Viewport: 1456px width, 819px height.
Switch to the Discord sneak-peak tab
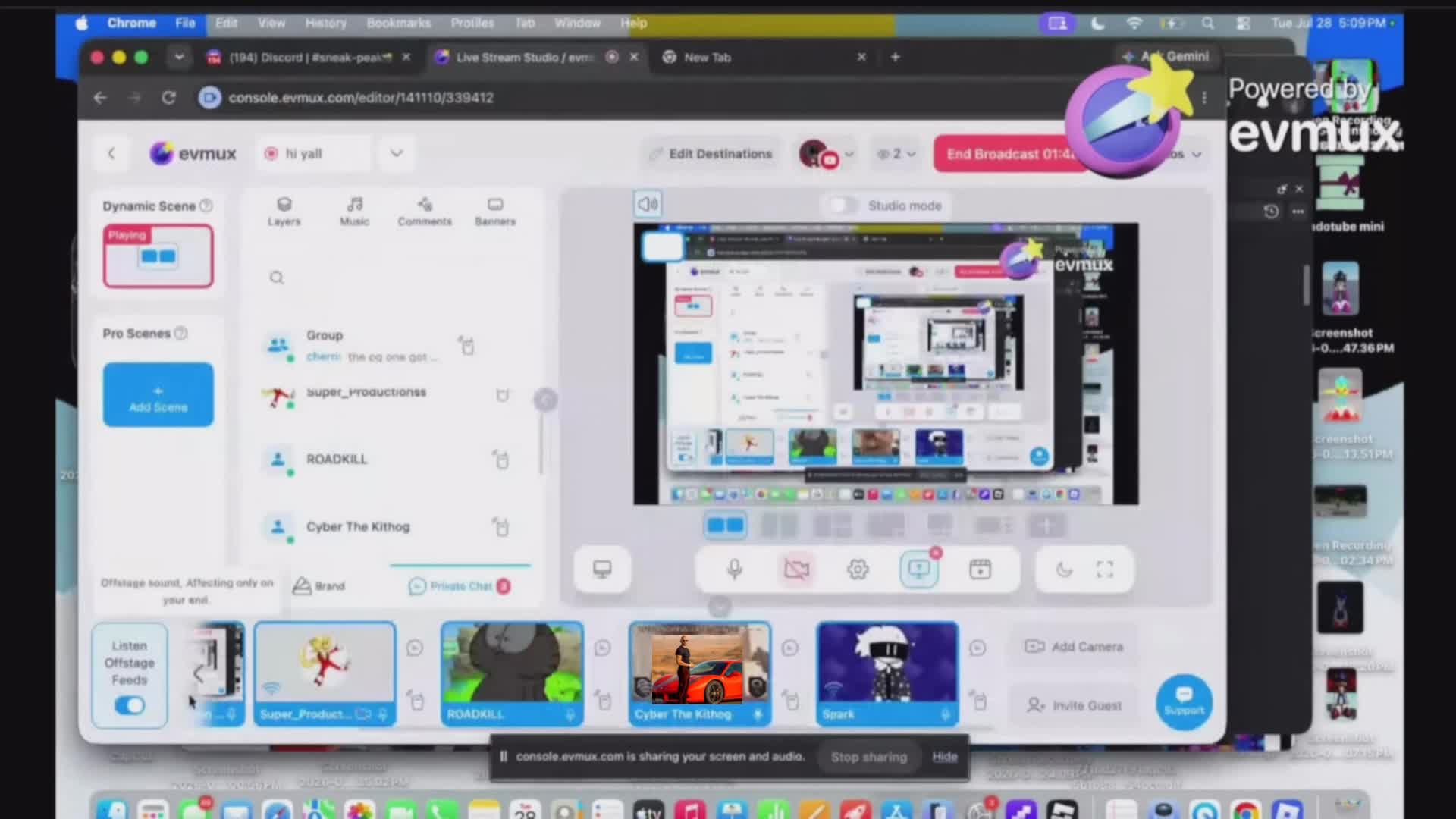tap(309, 58)
